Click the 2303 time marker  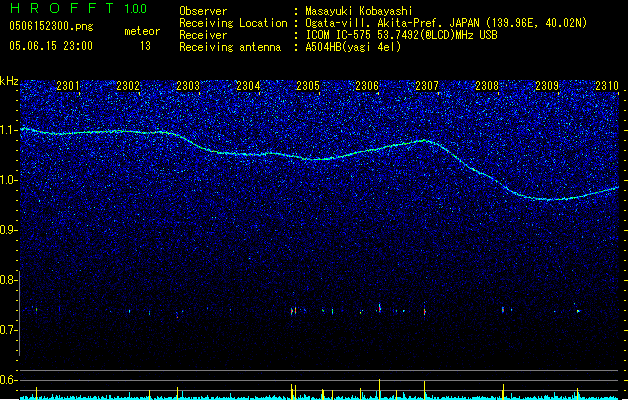[188, 86]
